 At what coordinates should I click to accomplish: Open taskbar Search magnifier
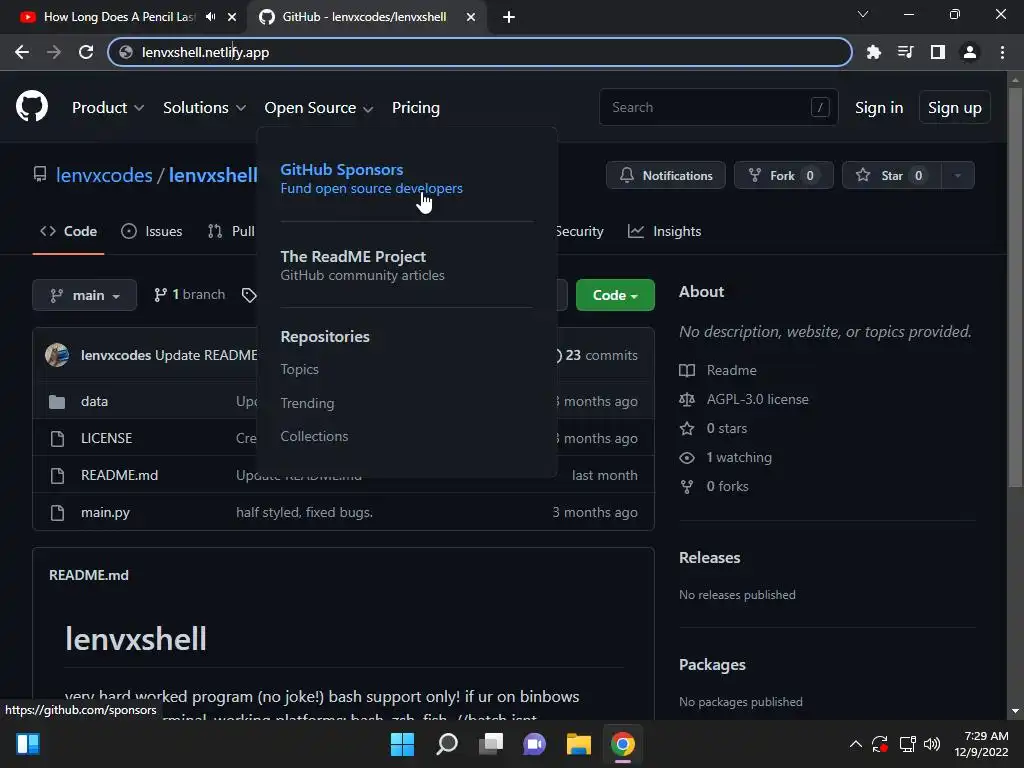(447, 744)
